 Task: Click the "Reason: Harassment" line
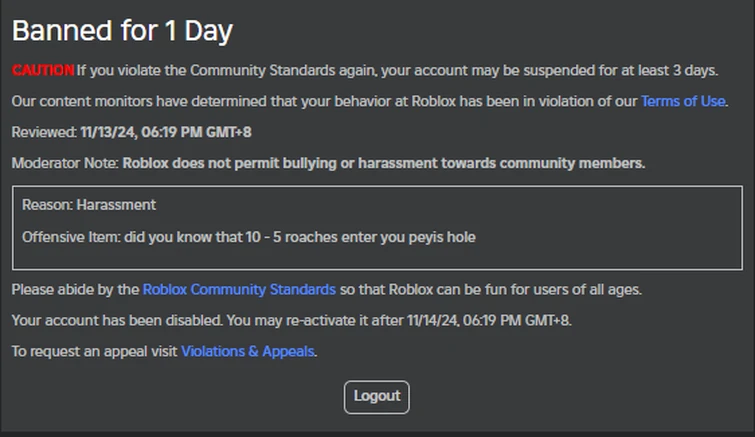89,205
